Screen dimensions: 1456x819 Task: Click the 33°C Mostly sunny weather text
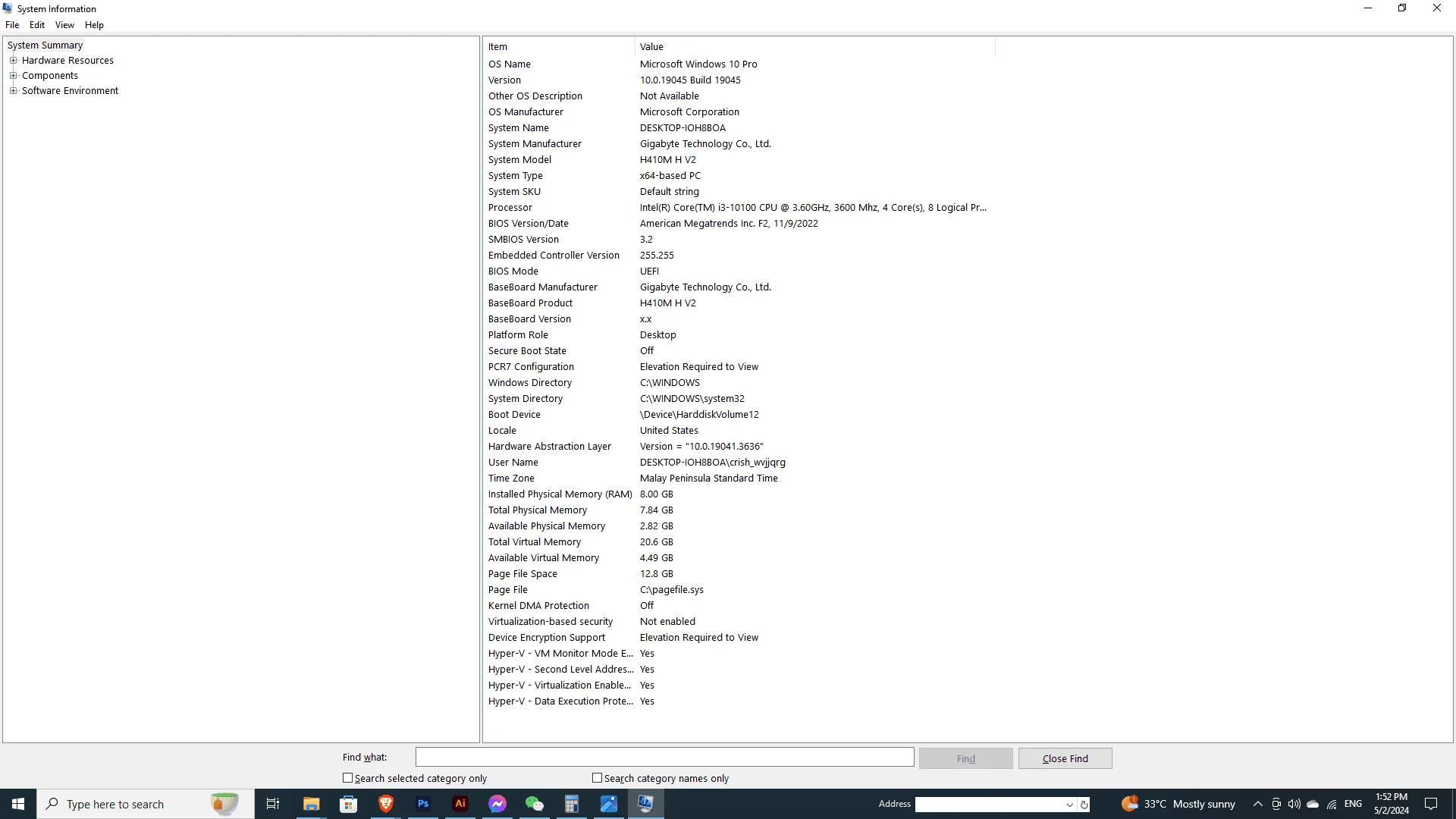coord(1189,804)
